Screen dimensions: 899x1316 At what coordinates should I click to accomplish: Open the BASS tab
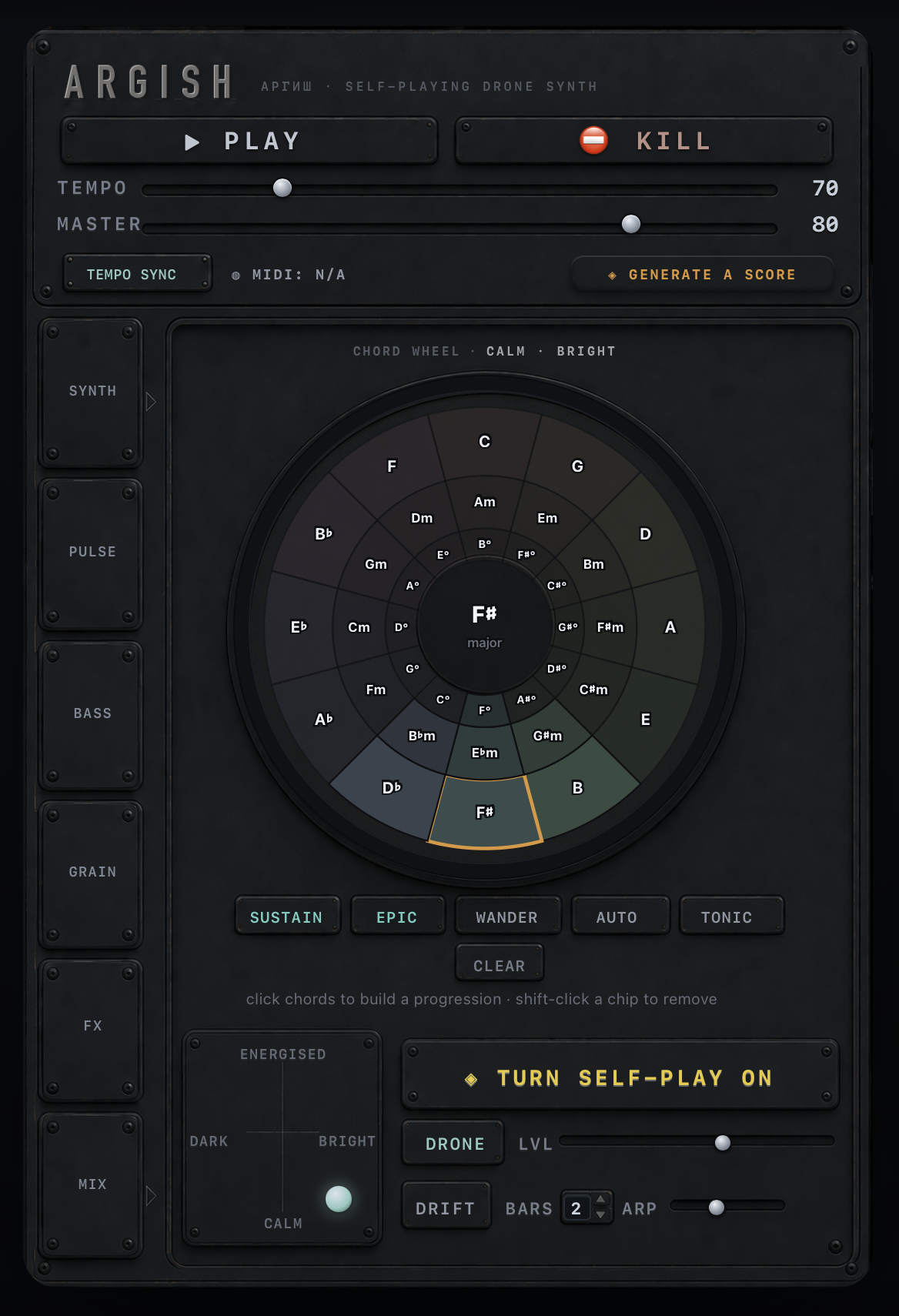click(92, 714)
